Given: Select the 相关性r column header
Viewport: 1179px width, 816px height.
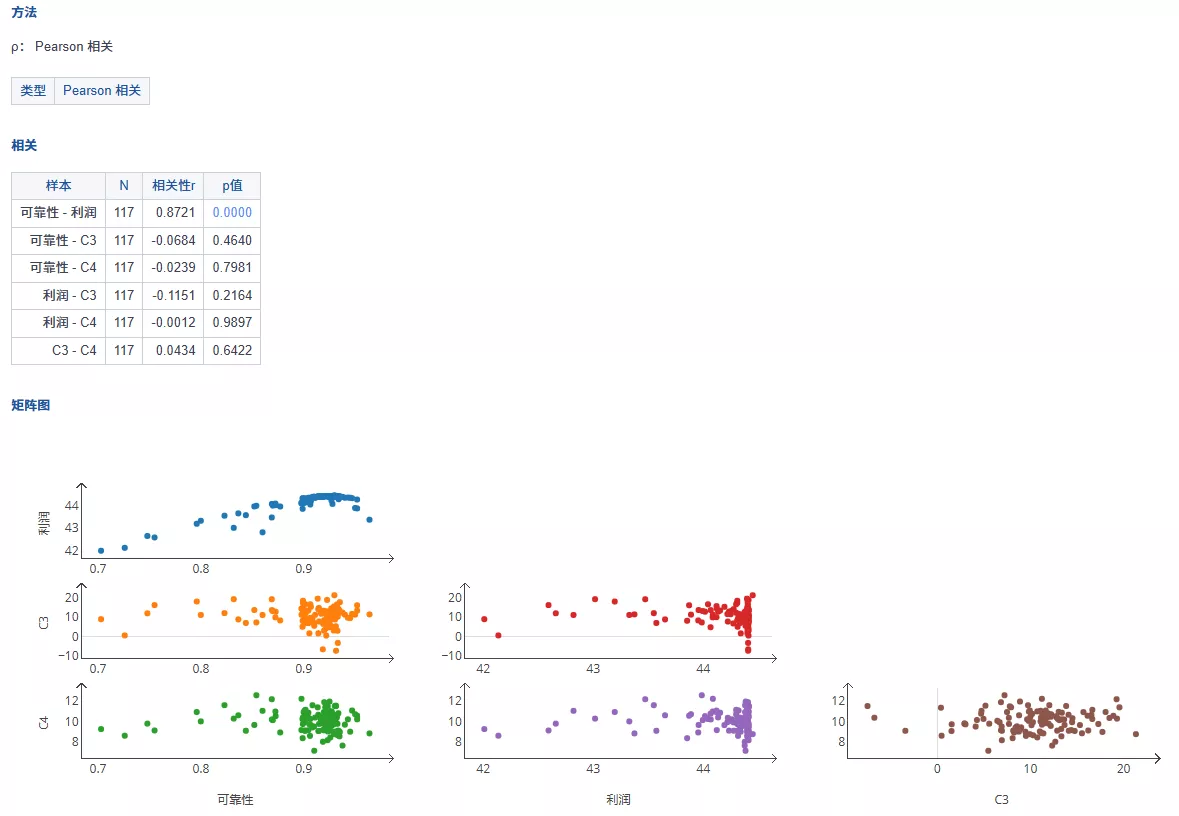Looking at the screenshot, I should [x=173, y=185].
